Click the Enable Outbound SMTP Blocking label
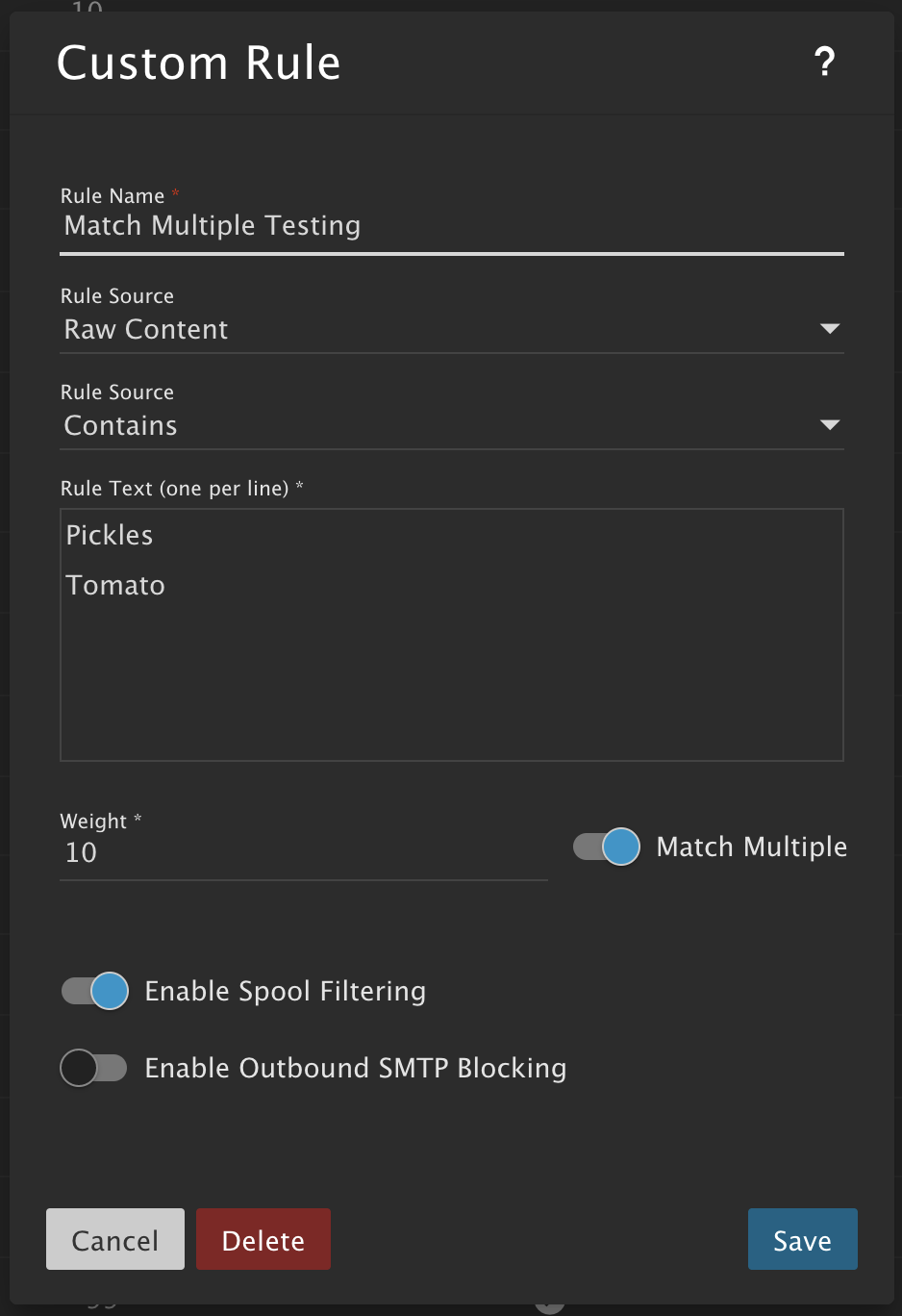Image resolution: width=902 pixels, height=1316 pixels. click(355, 1068)
